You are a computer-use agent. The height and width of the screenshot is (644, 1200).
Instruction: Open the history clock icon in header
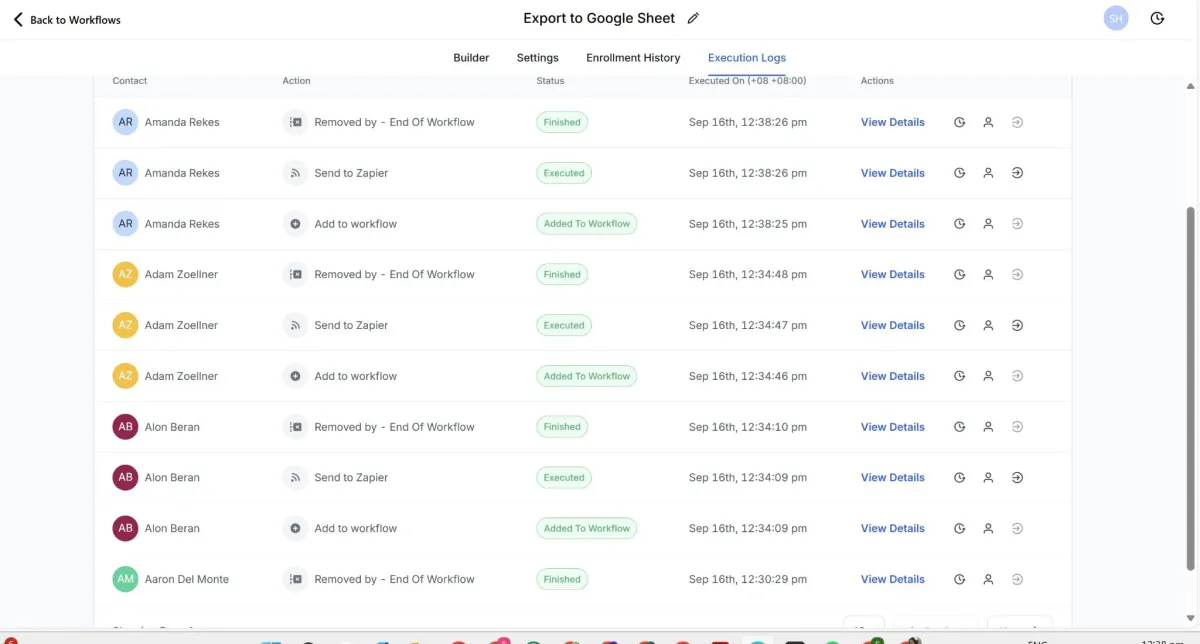tap(1157, 19)
